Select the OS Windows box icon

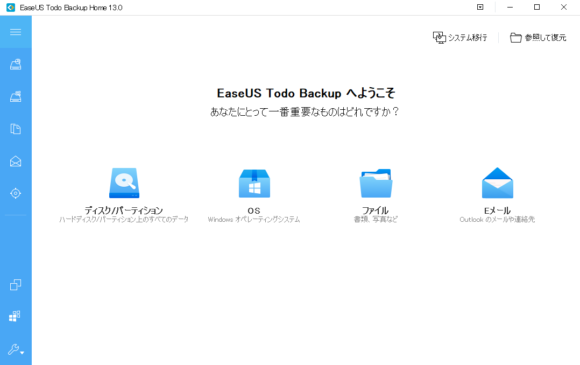coord(254,183)
